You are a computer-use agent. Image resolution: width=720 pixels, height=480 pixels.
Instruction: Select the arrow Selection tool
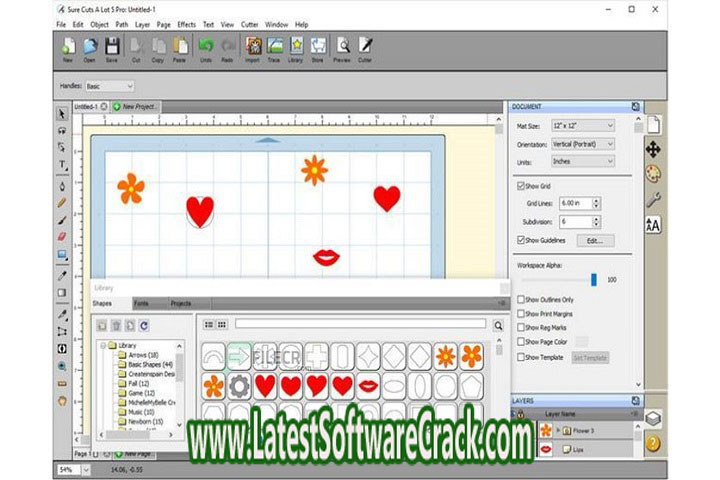click(62, 113)
